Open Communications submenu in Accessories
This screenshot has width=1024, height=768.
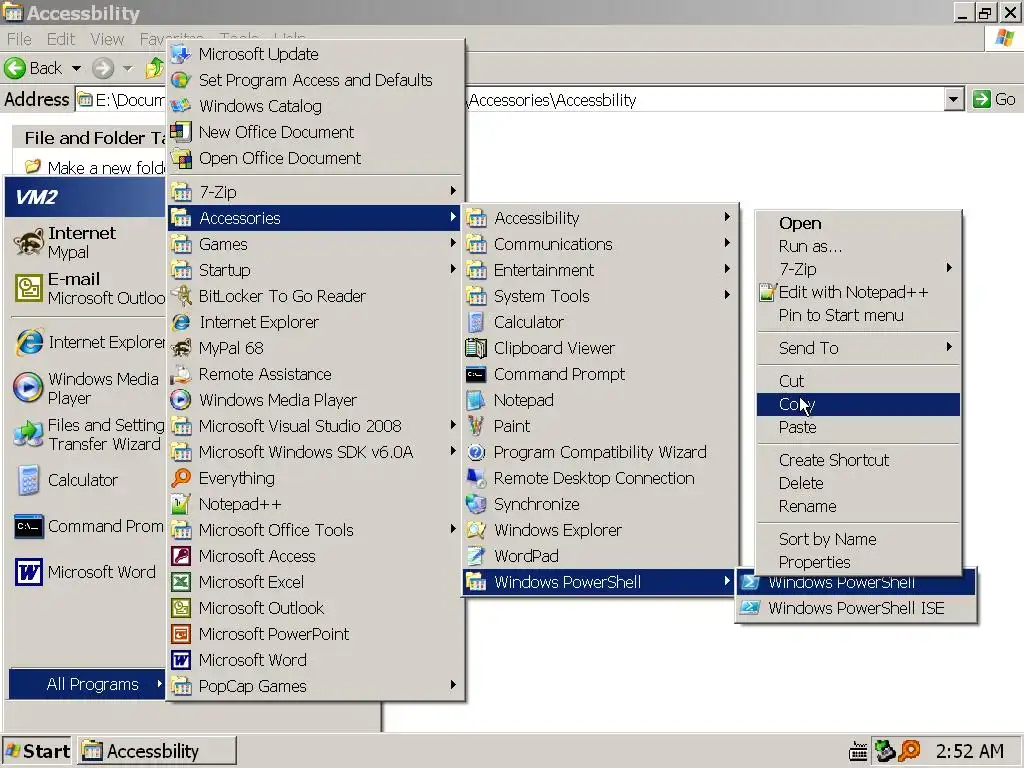(x=601, y=244)
